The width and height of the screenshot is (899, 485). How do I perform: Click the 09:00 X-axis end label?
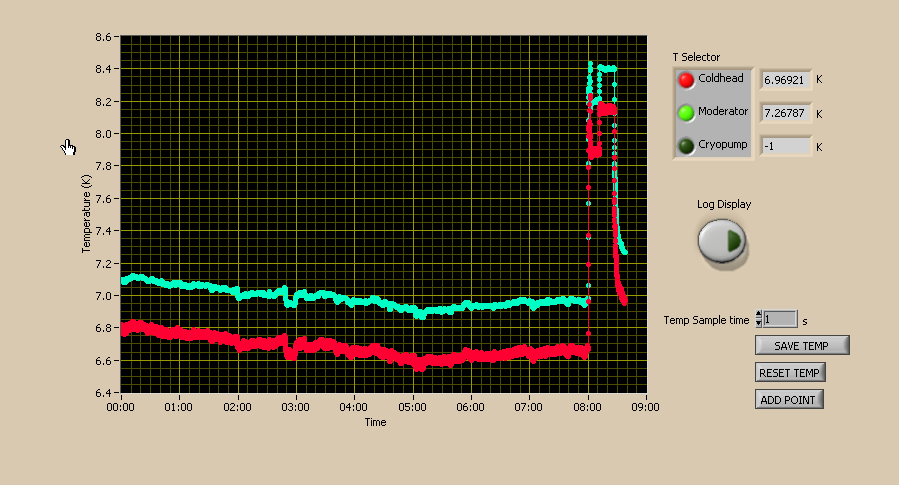tap(646, 407)
